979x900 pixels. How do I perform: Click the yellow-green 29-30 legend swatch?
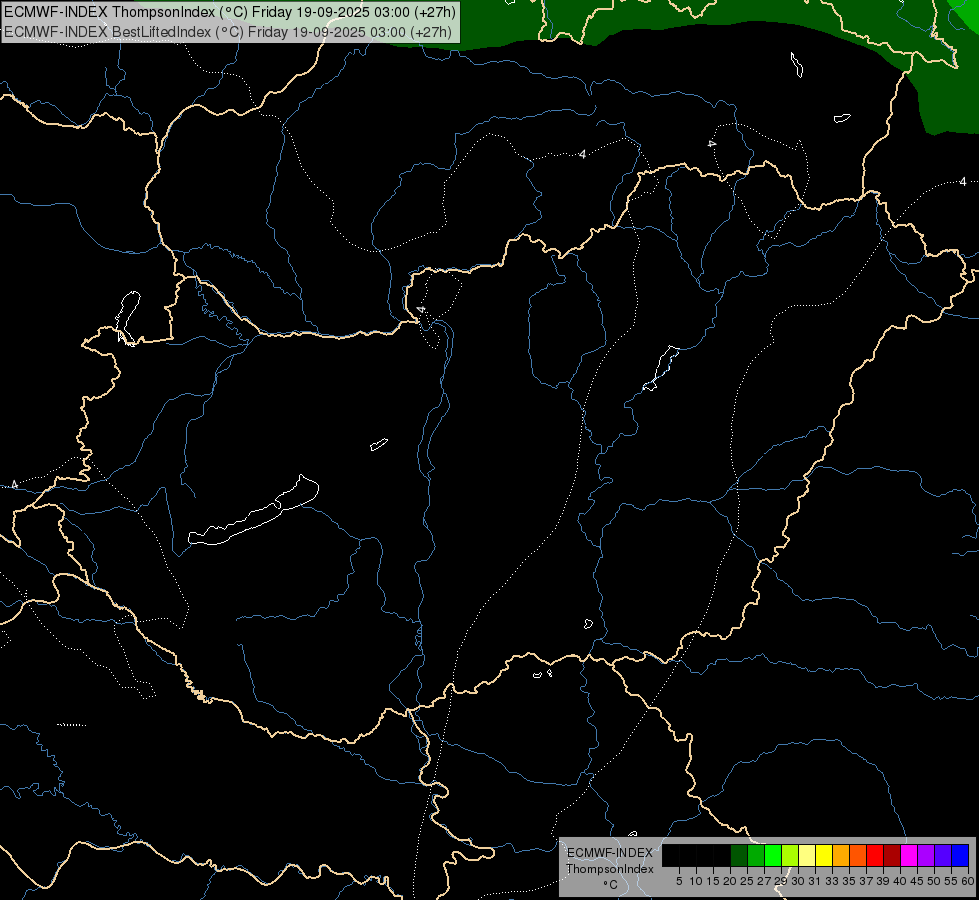[x=790, y=855]
